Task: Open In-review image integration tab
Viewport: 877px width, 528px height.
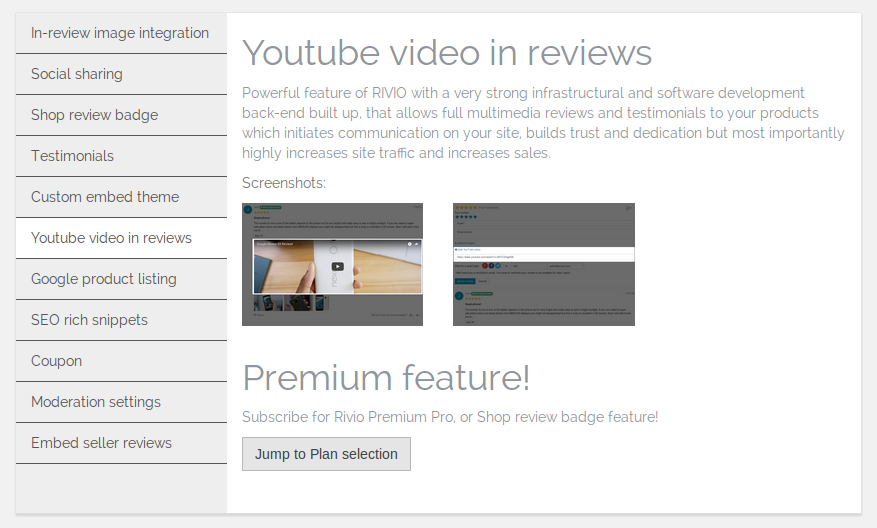Action: pos(121,34)
